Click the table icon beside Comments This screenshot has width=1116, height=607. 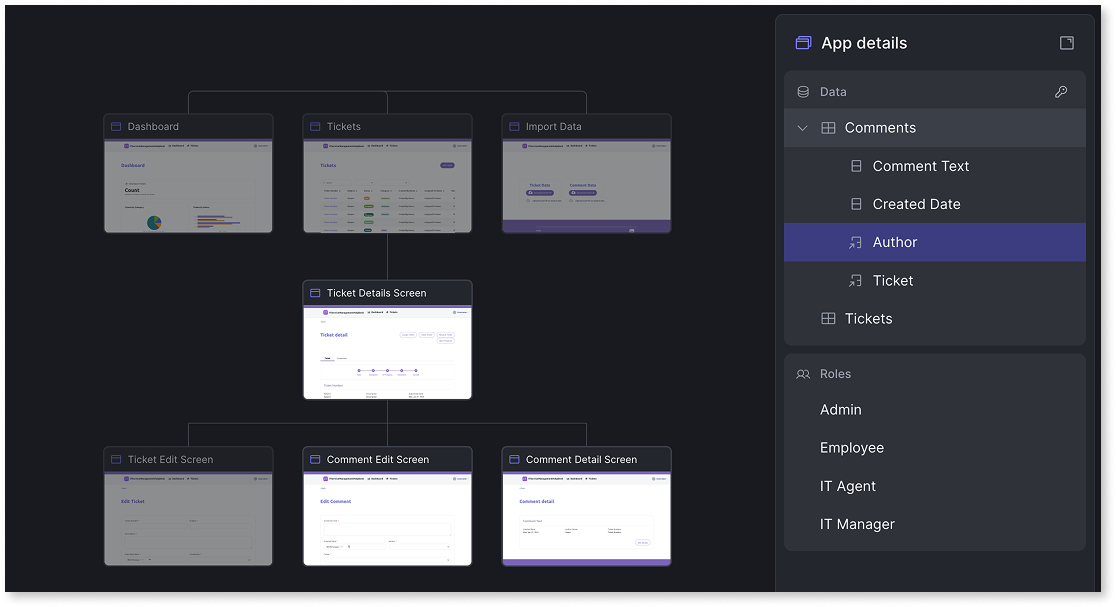point(828,128)
